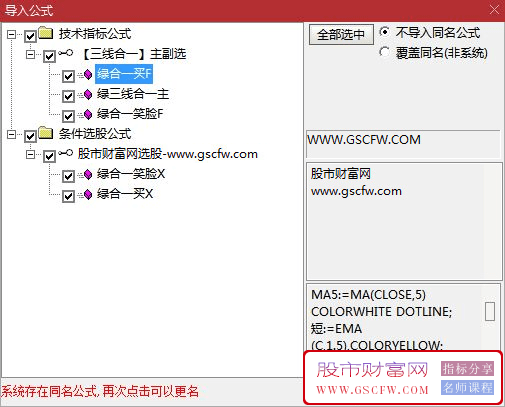Uncheck the 条件选股公式 checkbox

[x=30, y=136]
